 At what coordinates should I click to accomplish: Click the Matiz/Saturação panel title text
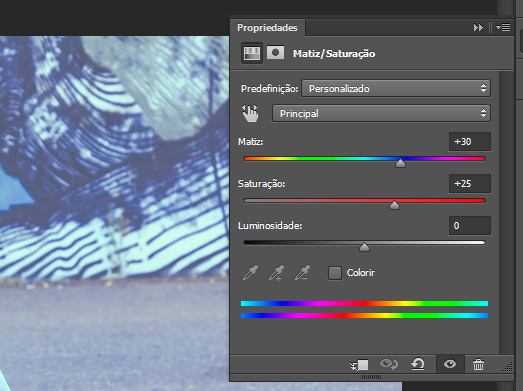point(334,54)
